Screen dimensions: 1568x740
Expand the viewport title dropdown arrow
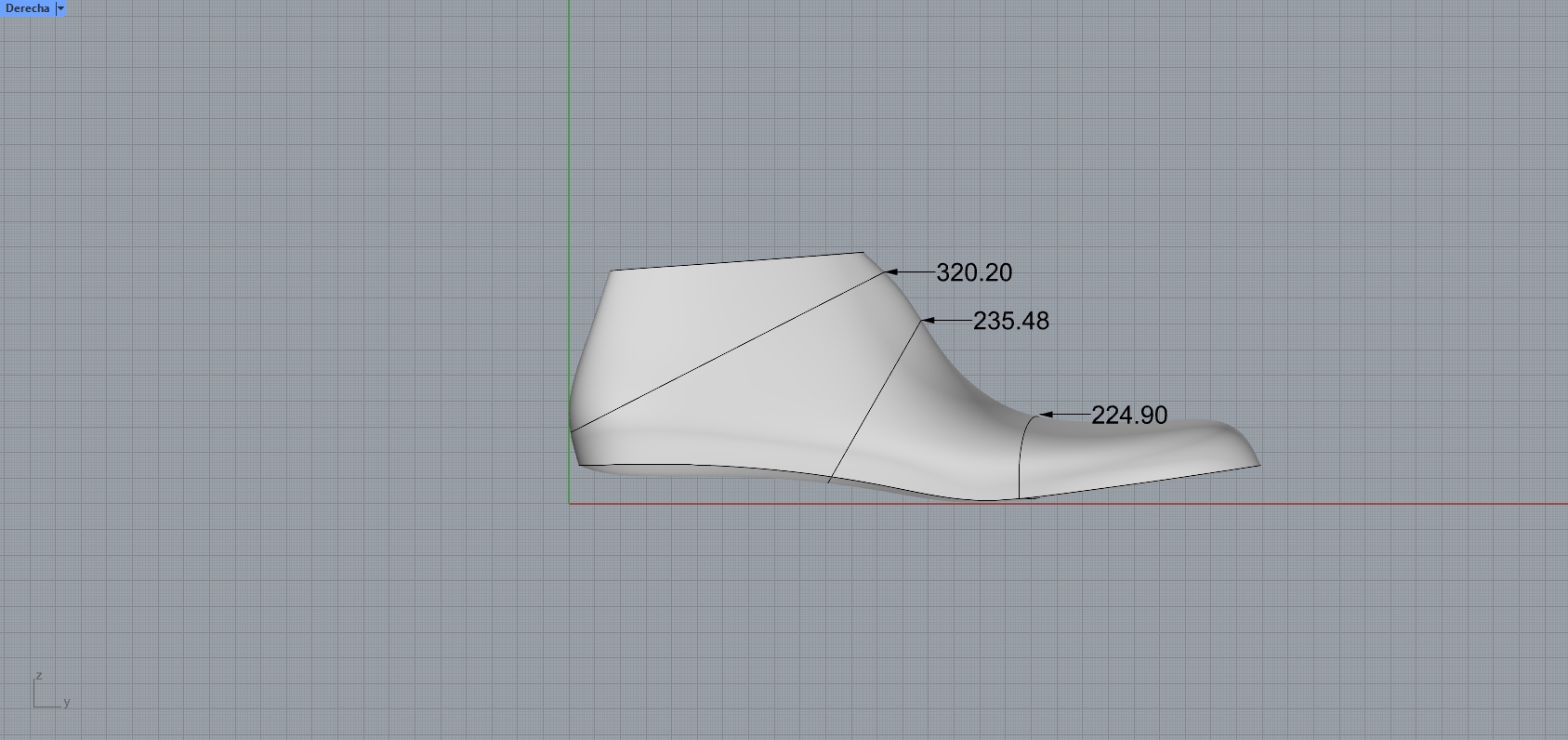pyautogui.click(x=61, y=8)
